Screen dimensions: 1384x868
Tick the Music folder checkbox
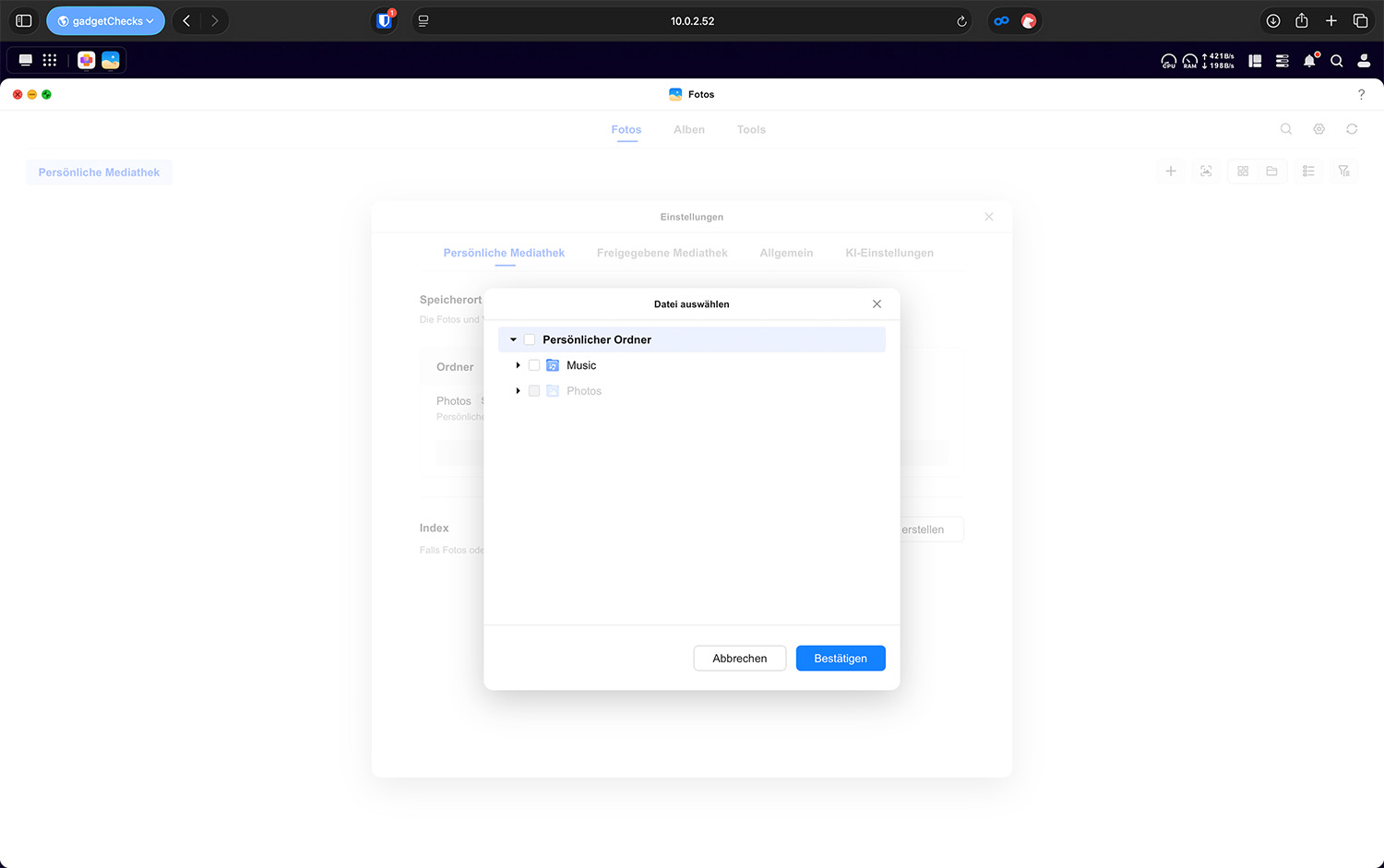534,365
